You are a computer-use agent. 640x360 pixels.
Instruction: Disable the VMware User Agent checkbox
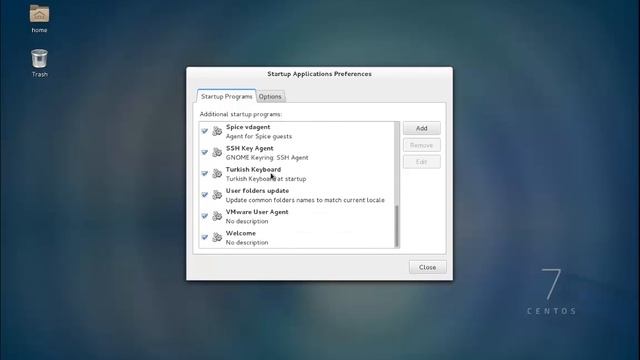coord(205,216)
